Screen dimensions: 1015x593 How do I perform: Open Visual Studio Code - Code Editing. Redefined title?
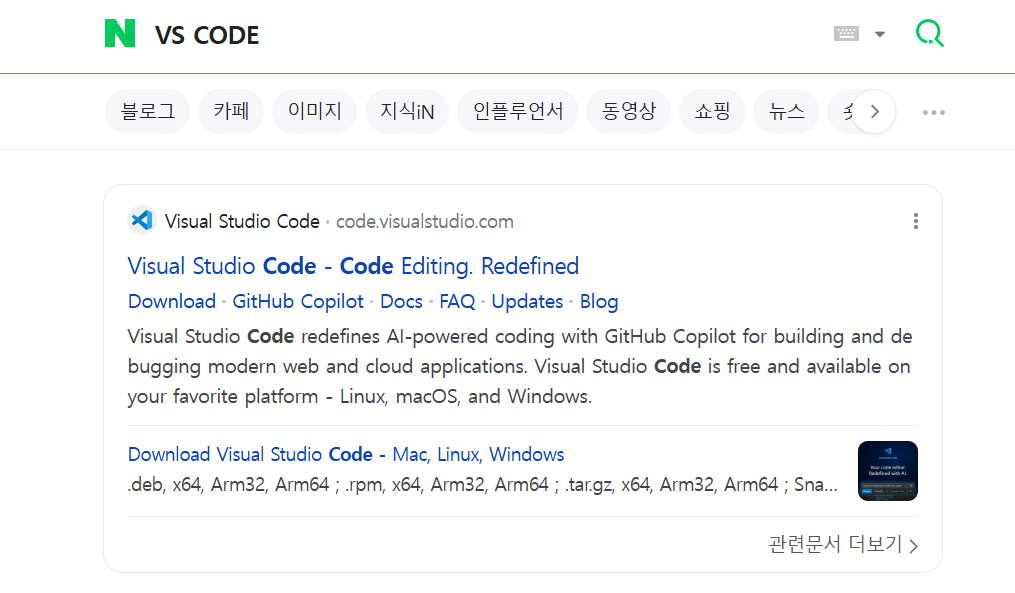[353, 266]
